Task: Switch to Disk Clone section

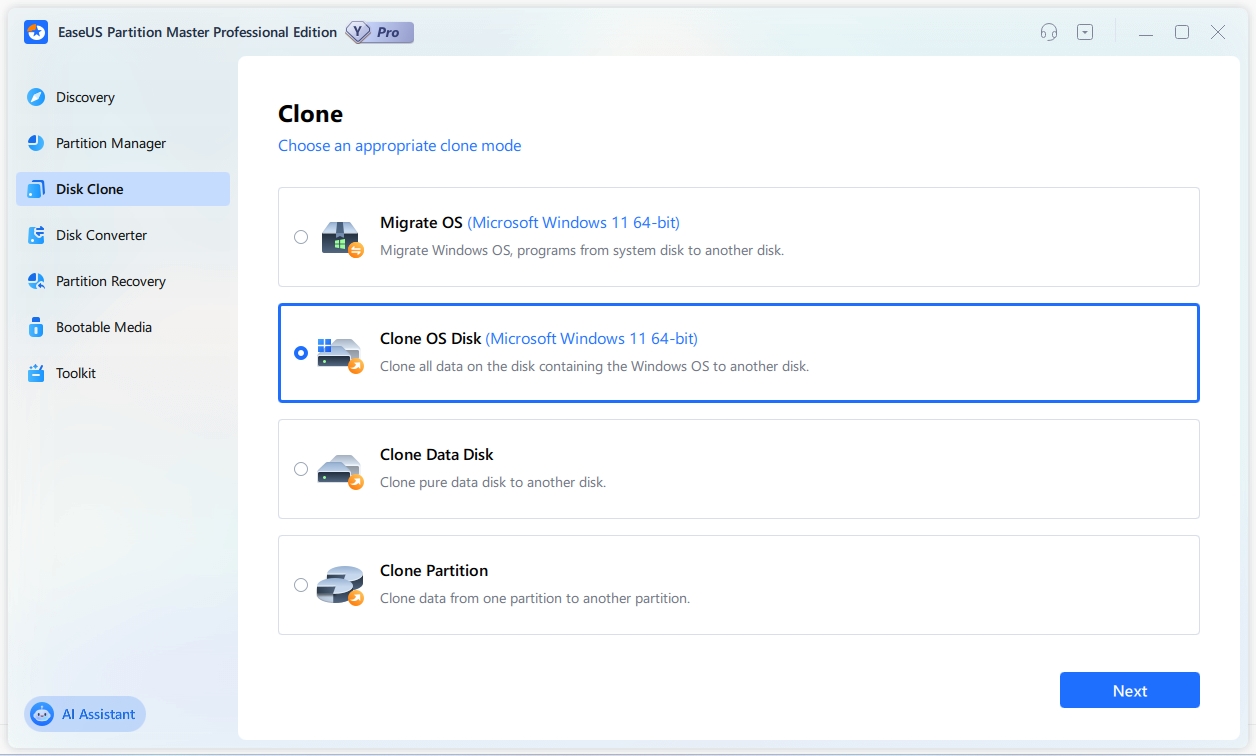Action: pyautogui.click(x=123, y=189)
